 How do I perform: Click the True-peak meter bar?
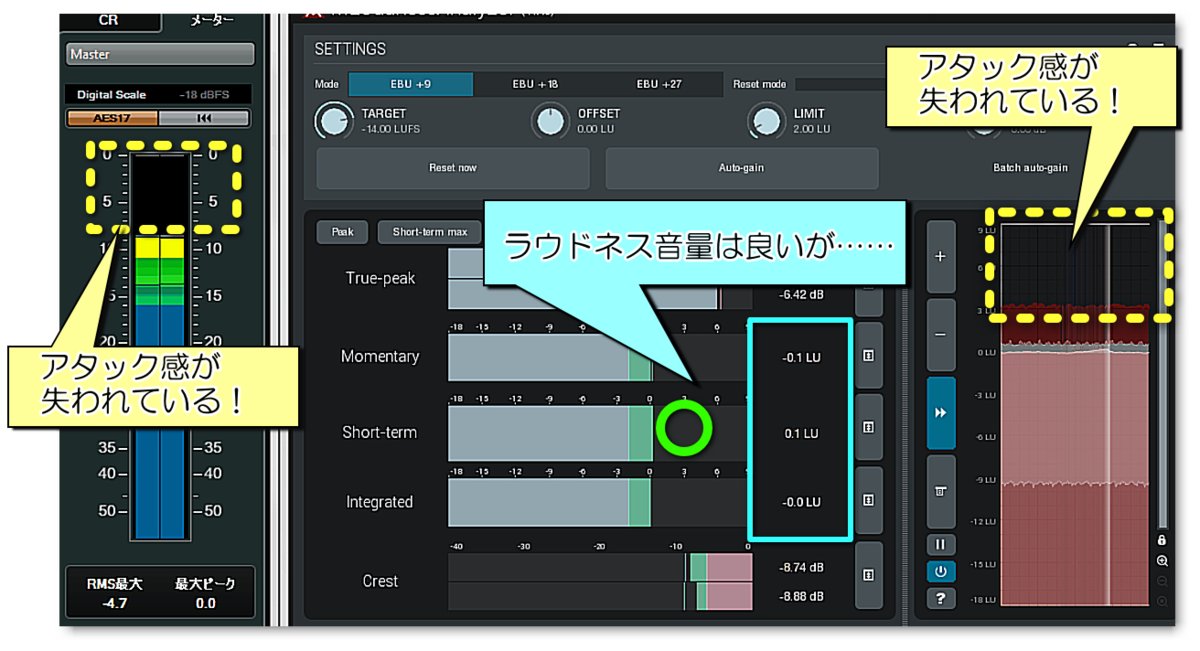[x=598, y=279]
